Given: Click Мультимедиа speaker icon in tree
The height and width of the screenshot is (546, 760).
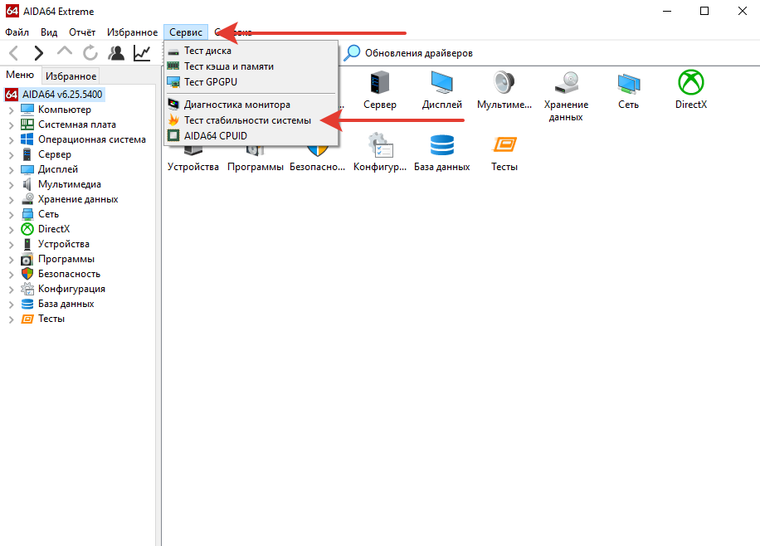Looking at the screenshot, I should [x=27, y=184].
